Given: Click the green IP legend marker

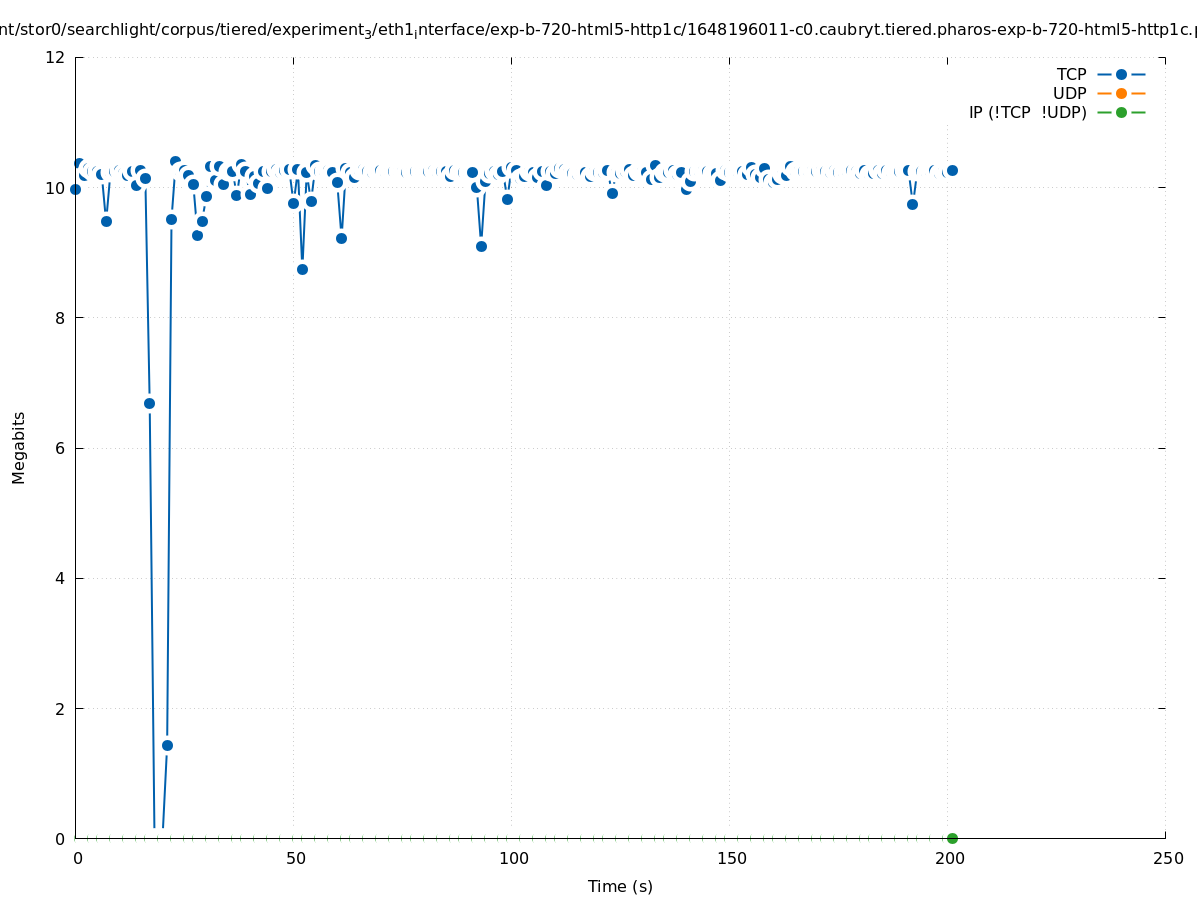Looking at the screenshot, I should [1121, 112].
